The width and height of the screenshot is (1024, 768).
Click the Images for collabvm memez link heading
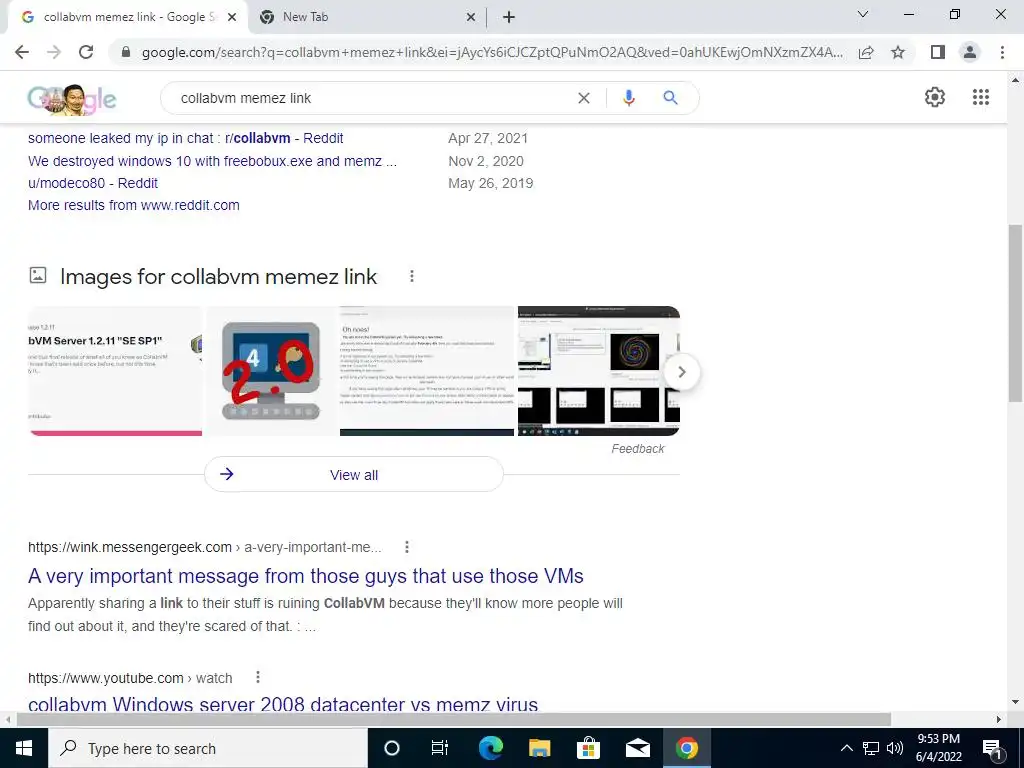[x=218, y=276]
